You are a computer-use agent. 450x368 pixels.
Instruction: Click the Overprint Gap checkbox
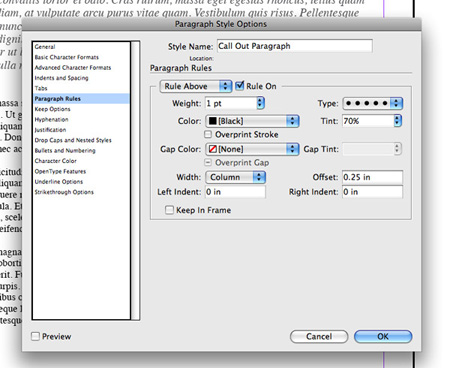pyautogui.click(x=208, y=162)
